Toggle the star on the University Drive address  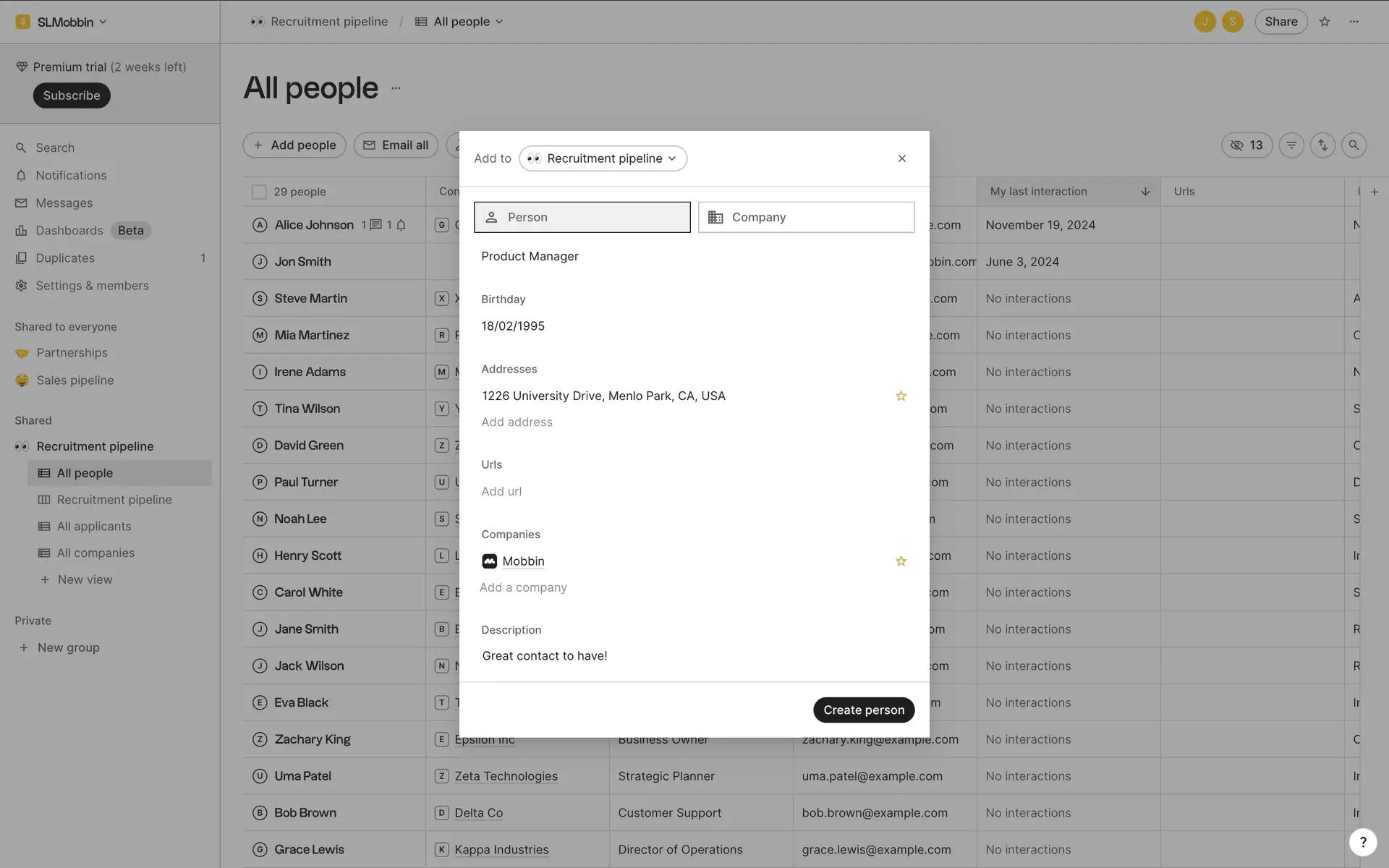pos(901,396)
